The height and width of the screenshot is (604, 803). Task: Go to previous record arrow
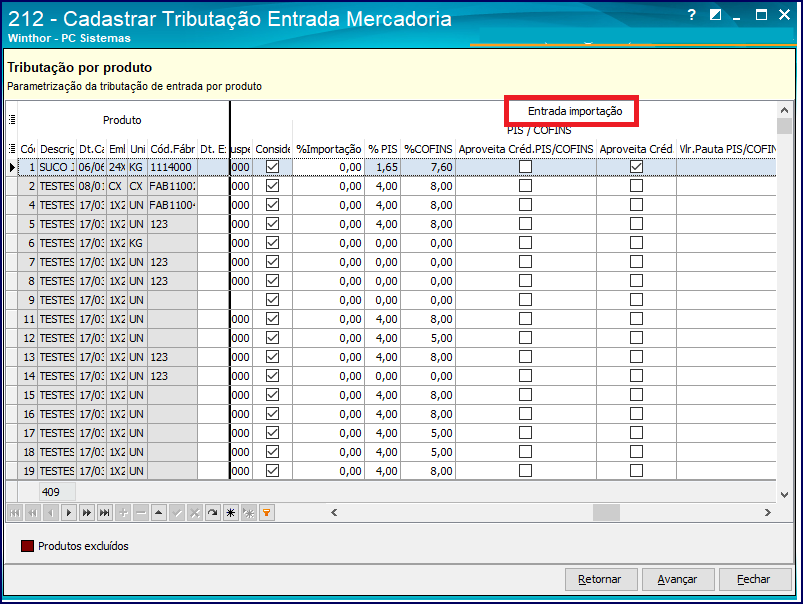51,513
